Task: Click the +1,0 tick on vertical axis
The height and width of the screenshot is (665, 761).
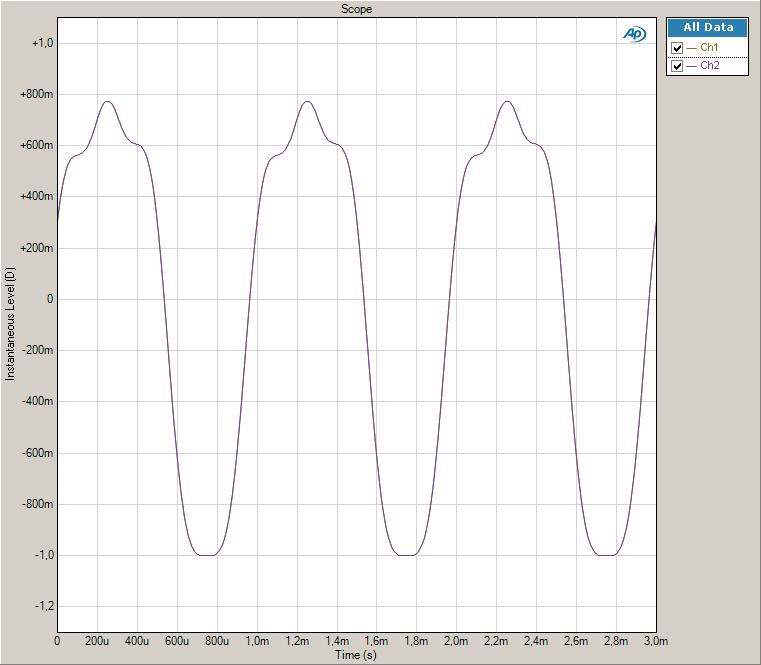Action: (x=41, y=43)
